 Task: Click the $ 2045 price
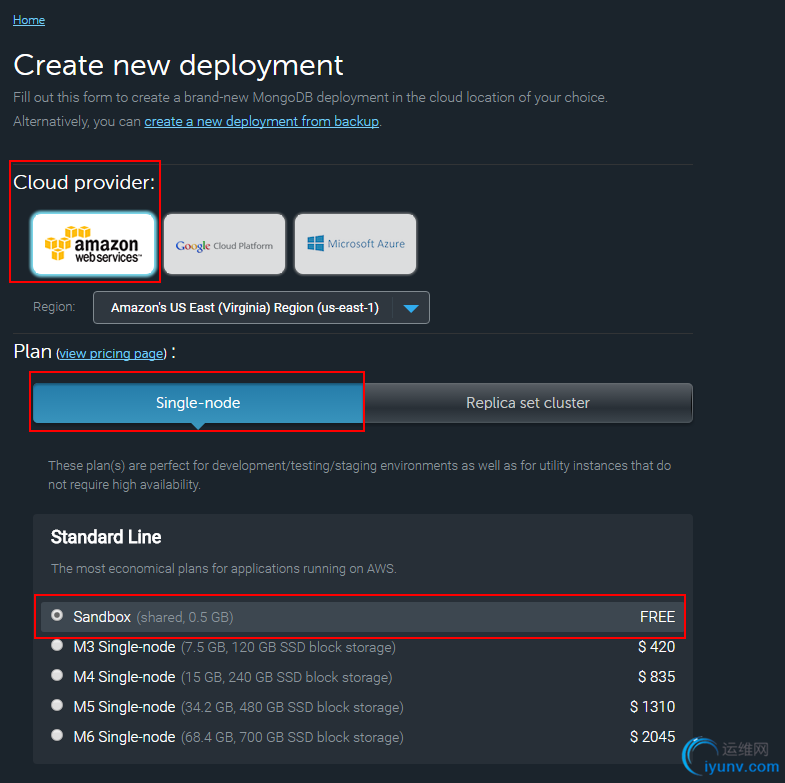652,737
